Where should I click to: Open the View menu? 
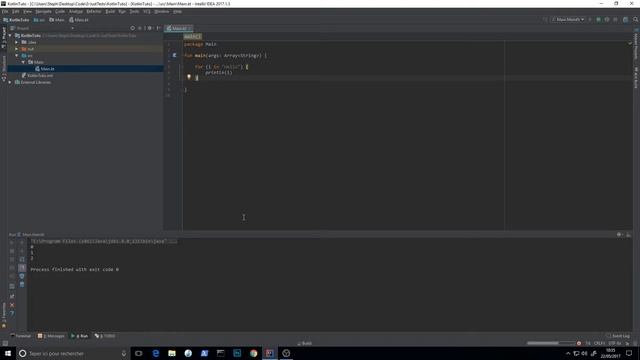[27, 11]
